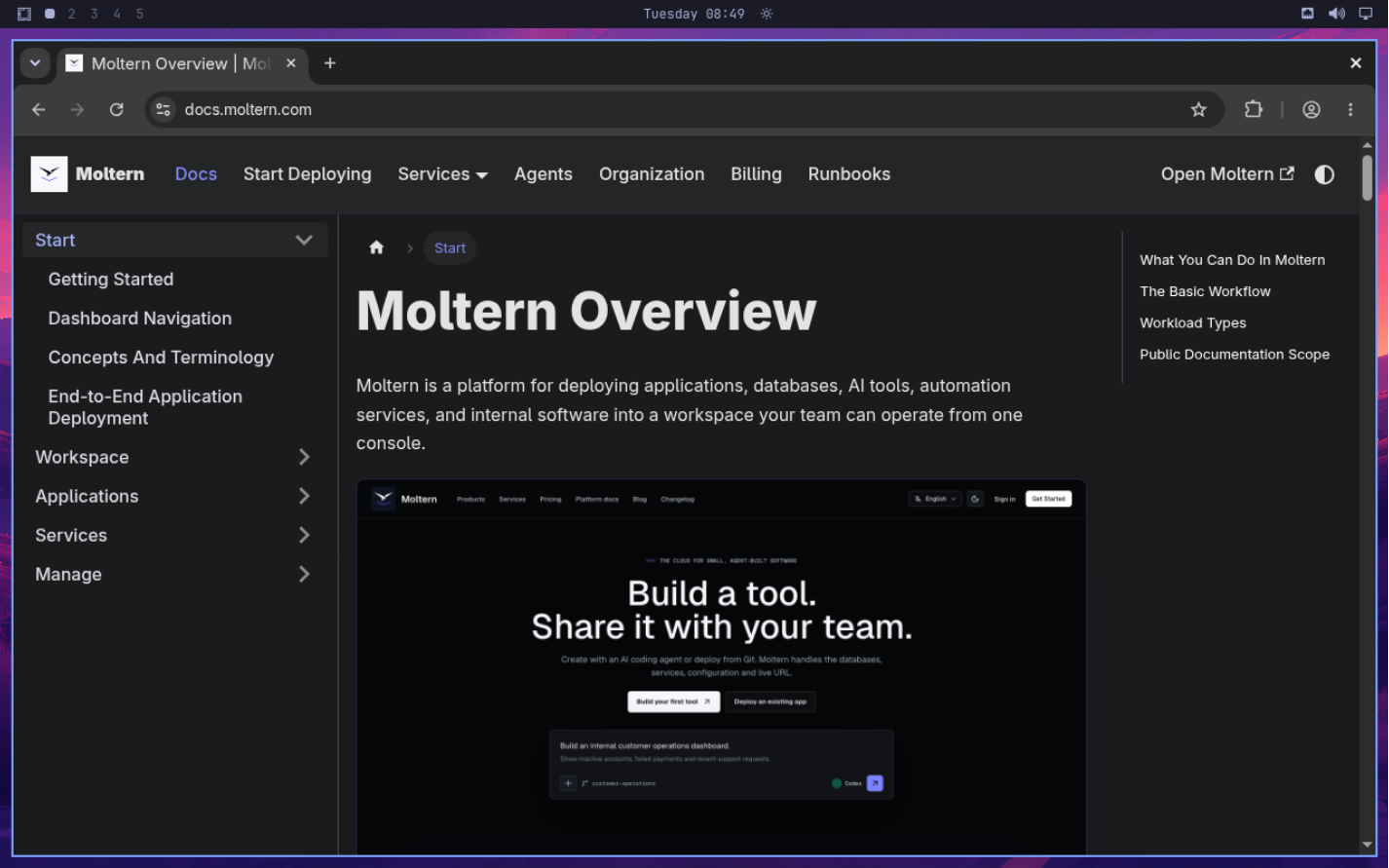Viewport: 1389px width, 868px height.
Task: Open the system volume icon
Action: point(1336,14)
